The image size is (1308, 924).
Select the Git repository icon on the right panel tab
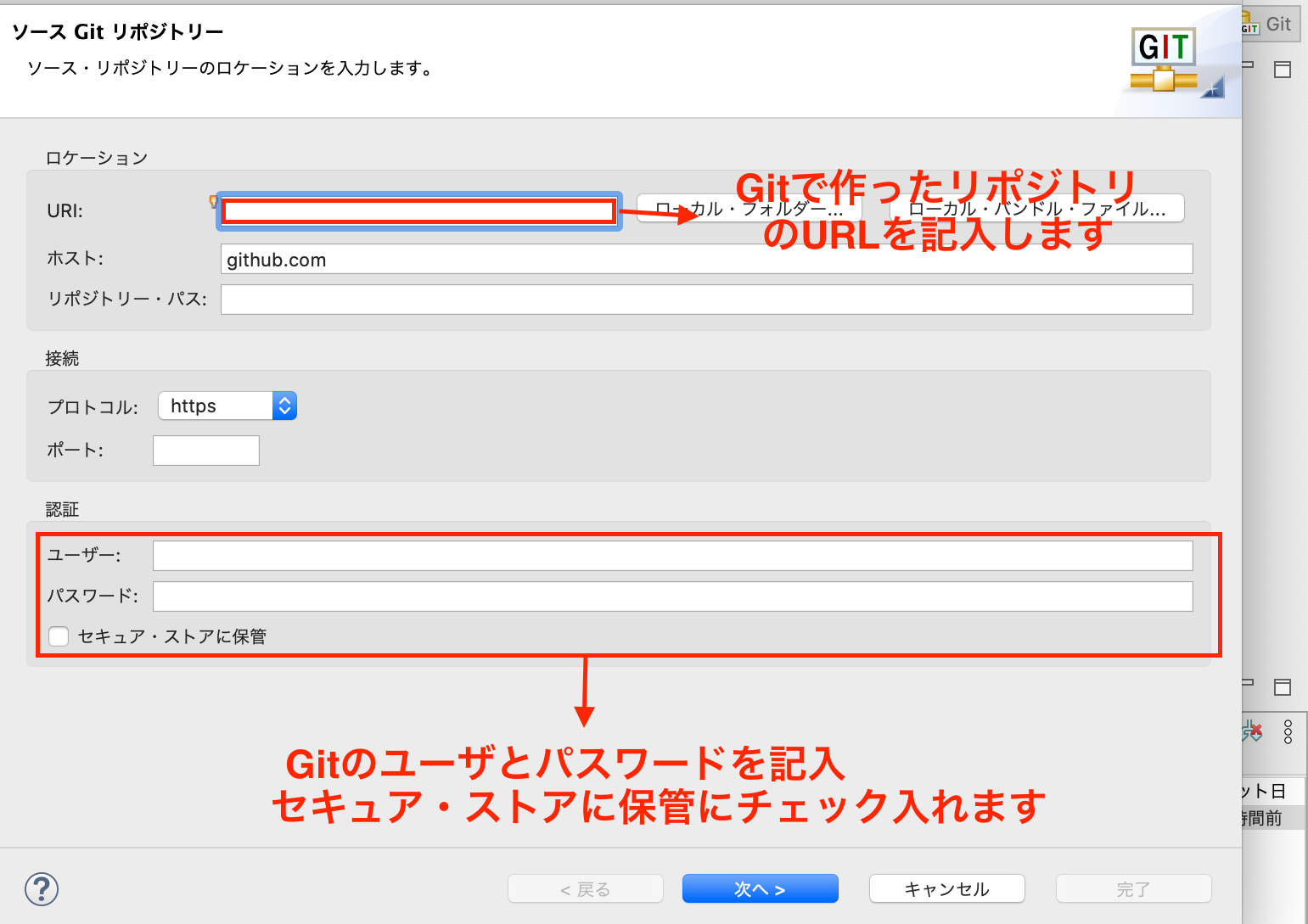point(1250,24)
